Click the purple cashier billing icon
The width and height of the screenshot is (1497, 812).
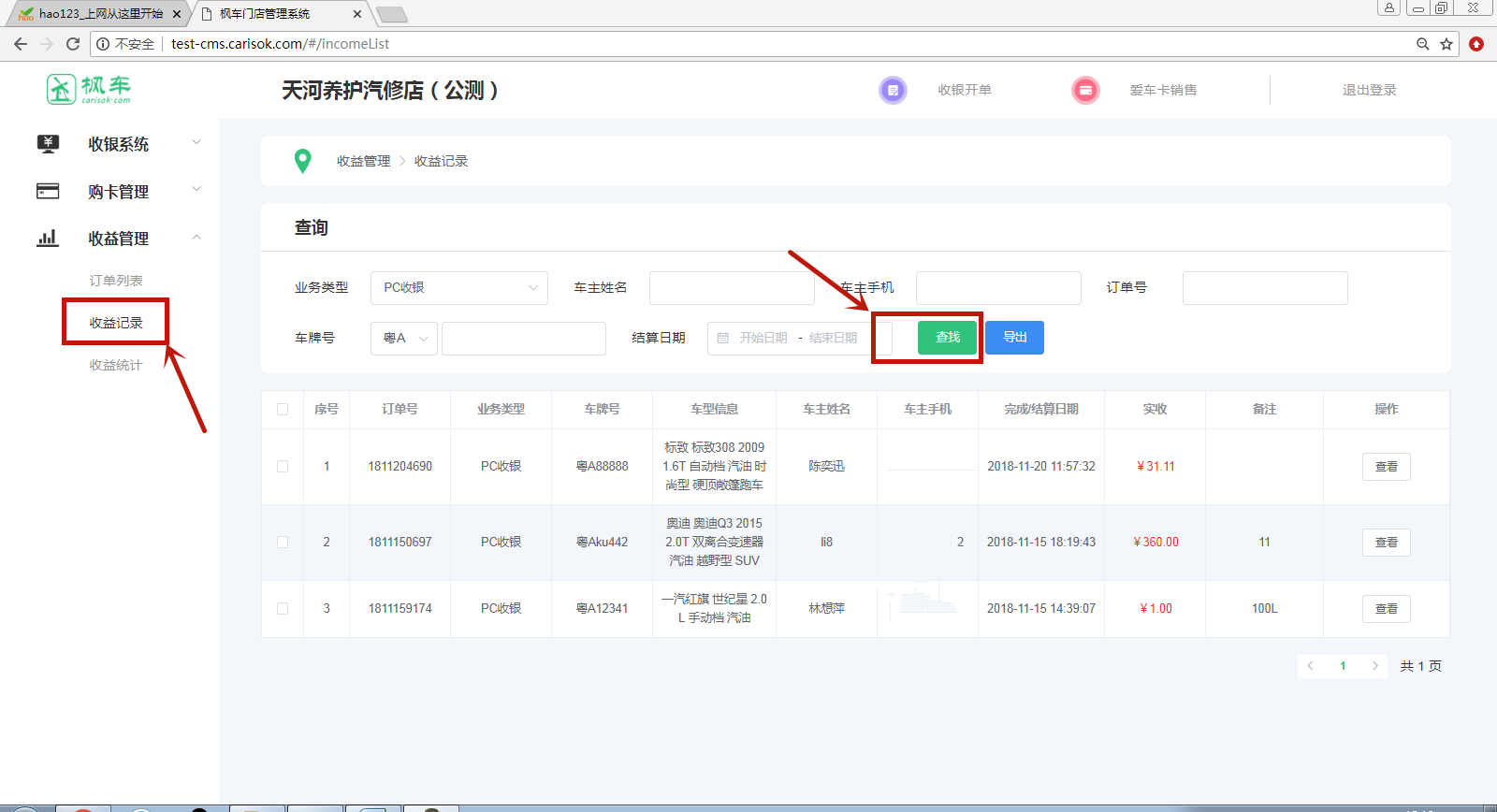[893, 91]
